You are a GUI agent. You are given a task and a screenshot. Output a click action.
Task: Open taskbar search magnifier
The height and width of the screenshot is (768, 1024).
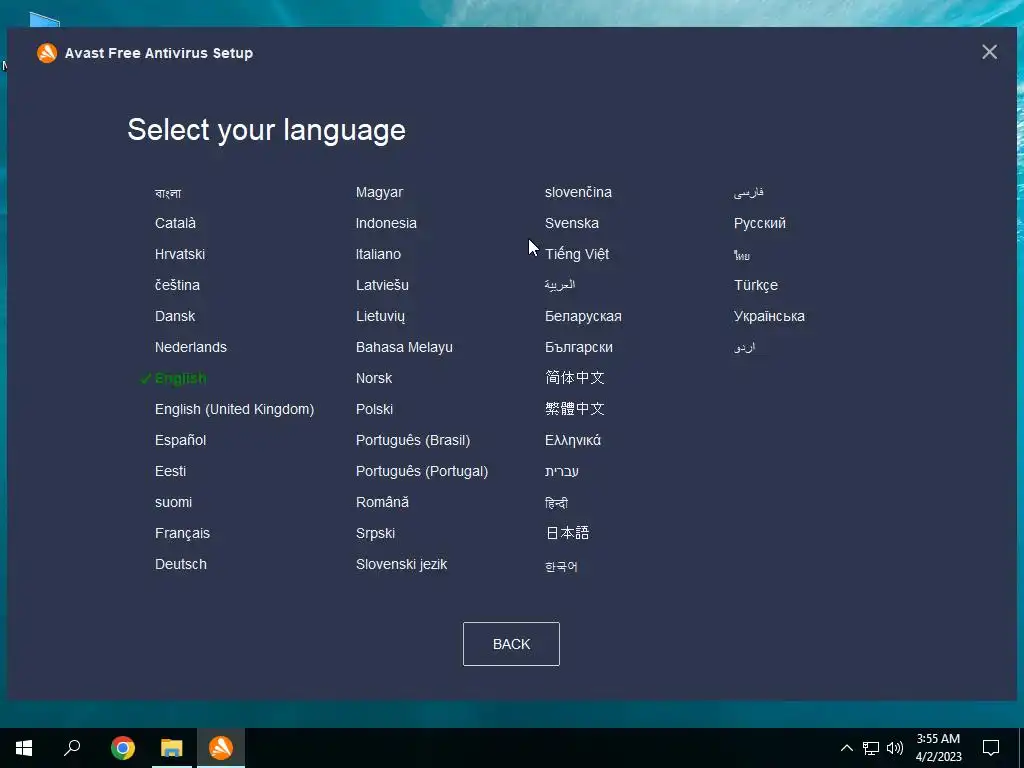point(72,748)
